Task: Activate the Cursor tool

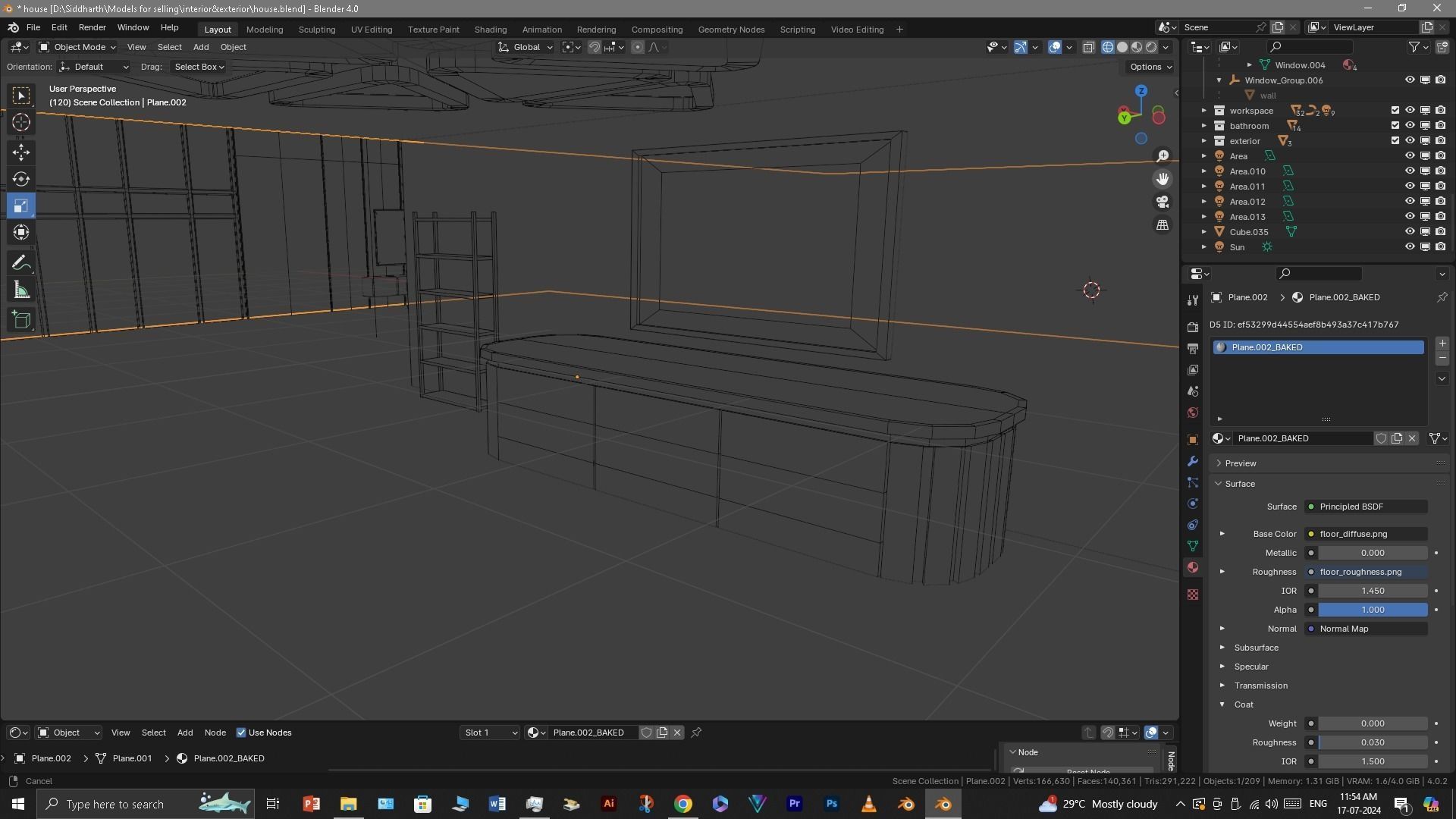Action: 21,122
